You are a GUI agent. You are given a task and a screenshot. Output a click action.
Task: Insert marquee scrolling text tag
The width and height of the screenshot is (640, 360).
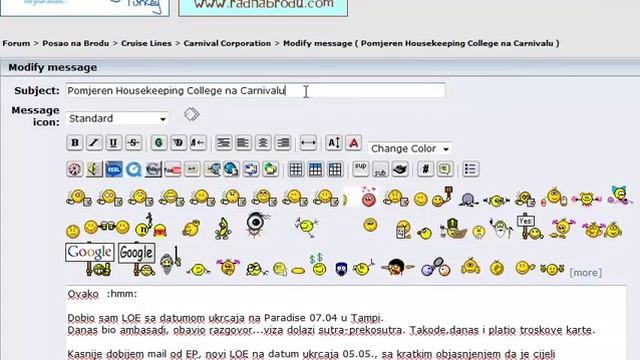(x=198, y=143)
